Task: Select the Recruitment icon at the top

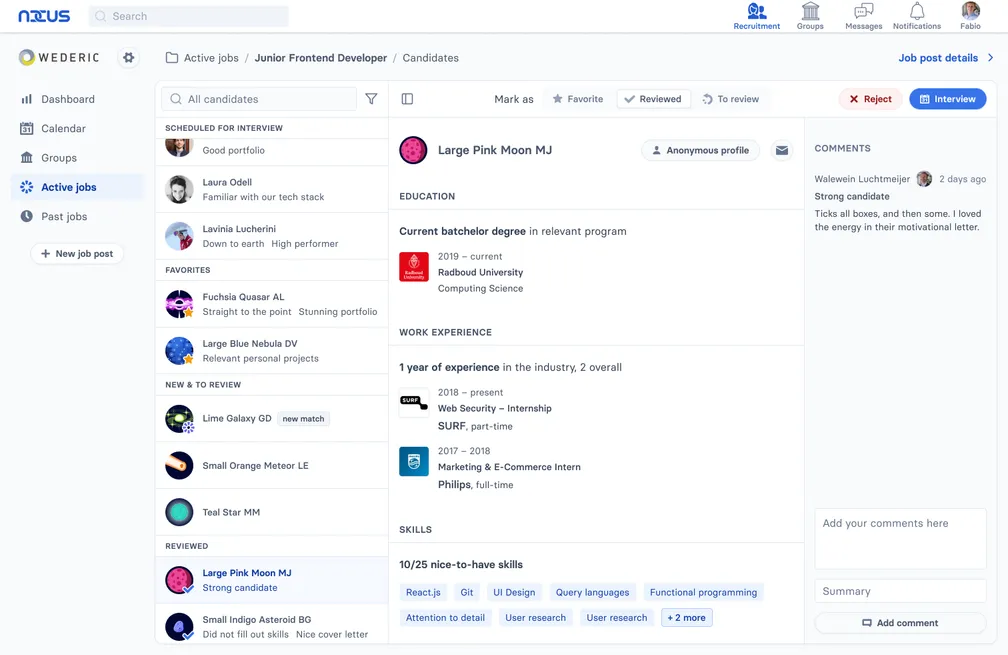Action: pos(756,15)
